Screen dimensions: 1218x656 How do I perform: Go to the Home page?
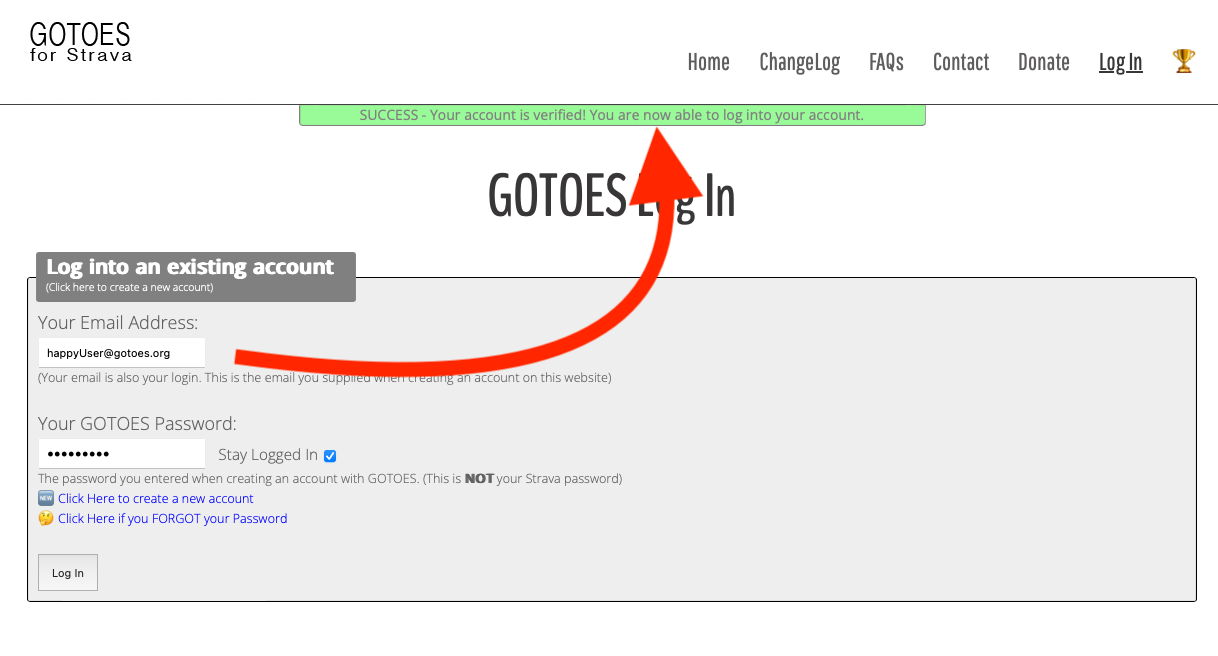tap(708, 62)
